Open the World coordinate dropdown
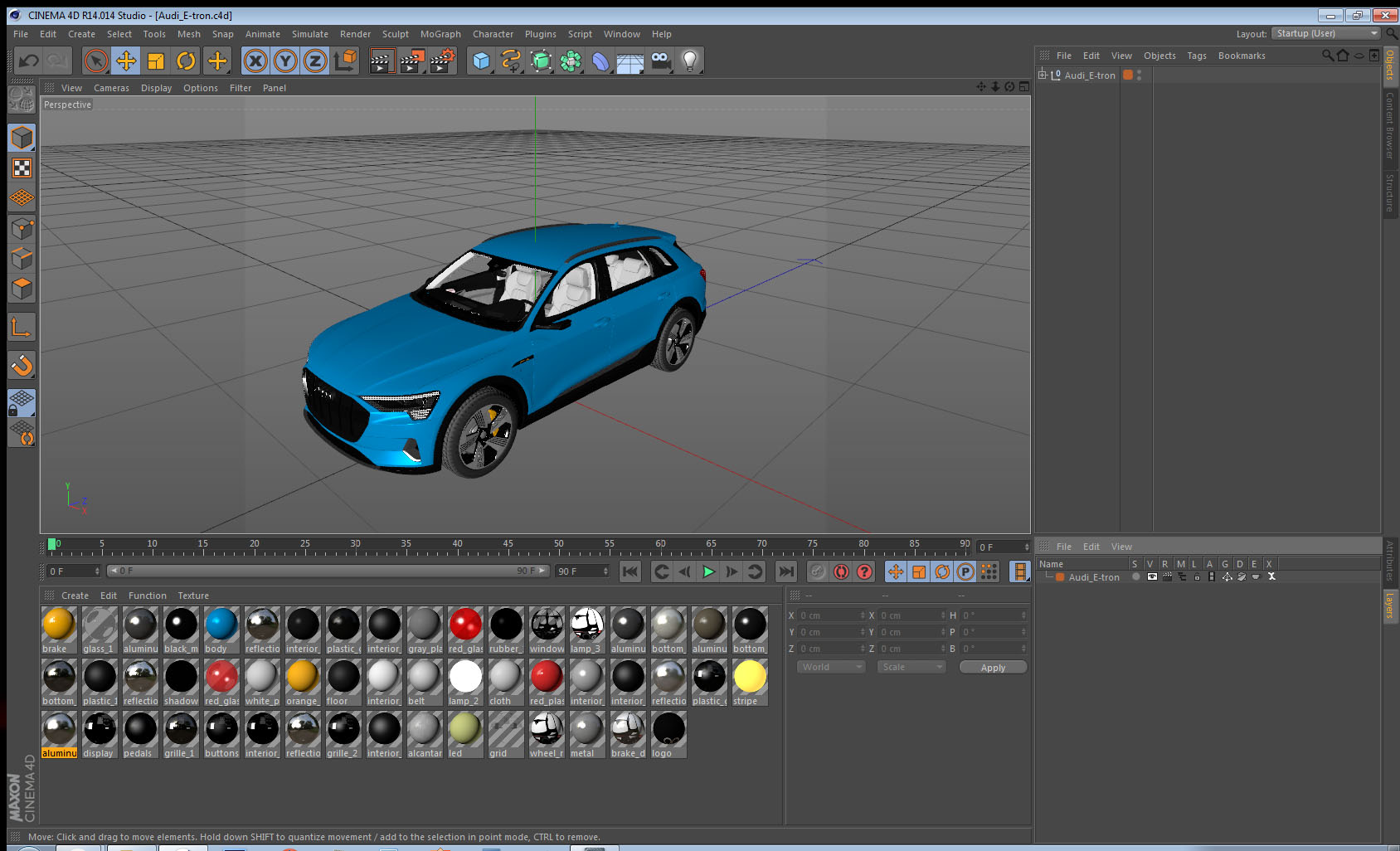This screenshot has width=1400, height=851. pos(831,667)
